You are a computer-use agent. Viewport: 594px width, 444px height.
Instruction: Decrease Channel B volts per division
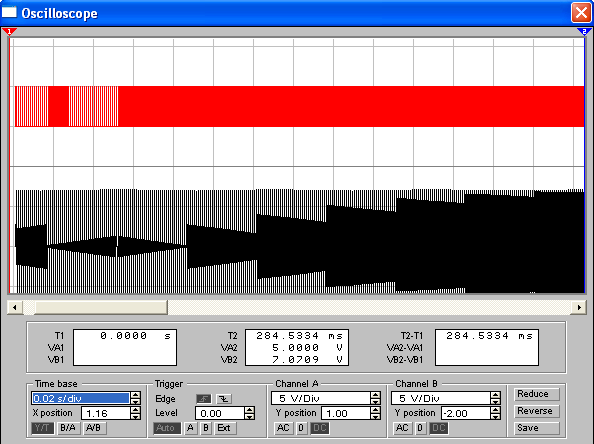496,402
